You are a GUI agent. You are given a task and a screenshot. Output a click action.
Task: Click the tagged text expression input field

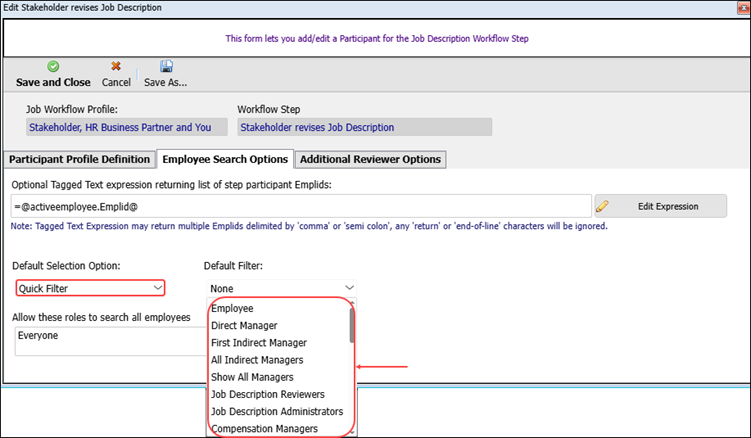[300, 206]
